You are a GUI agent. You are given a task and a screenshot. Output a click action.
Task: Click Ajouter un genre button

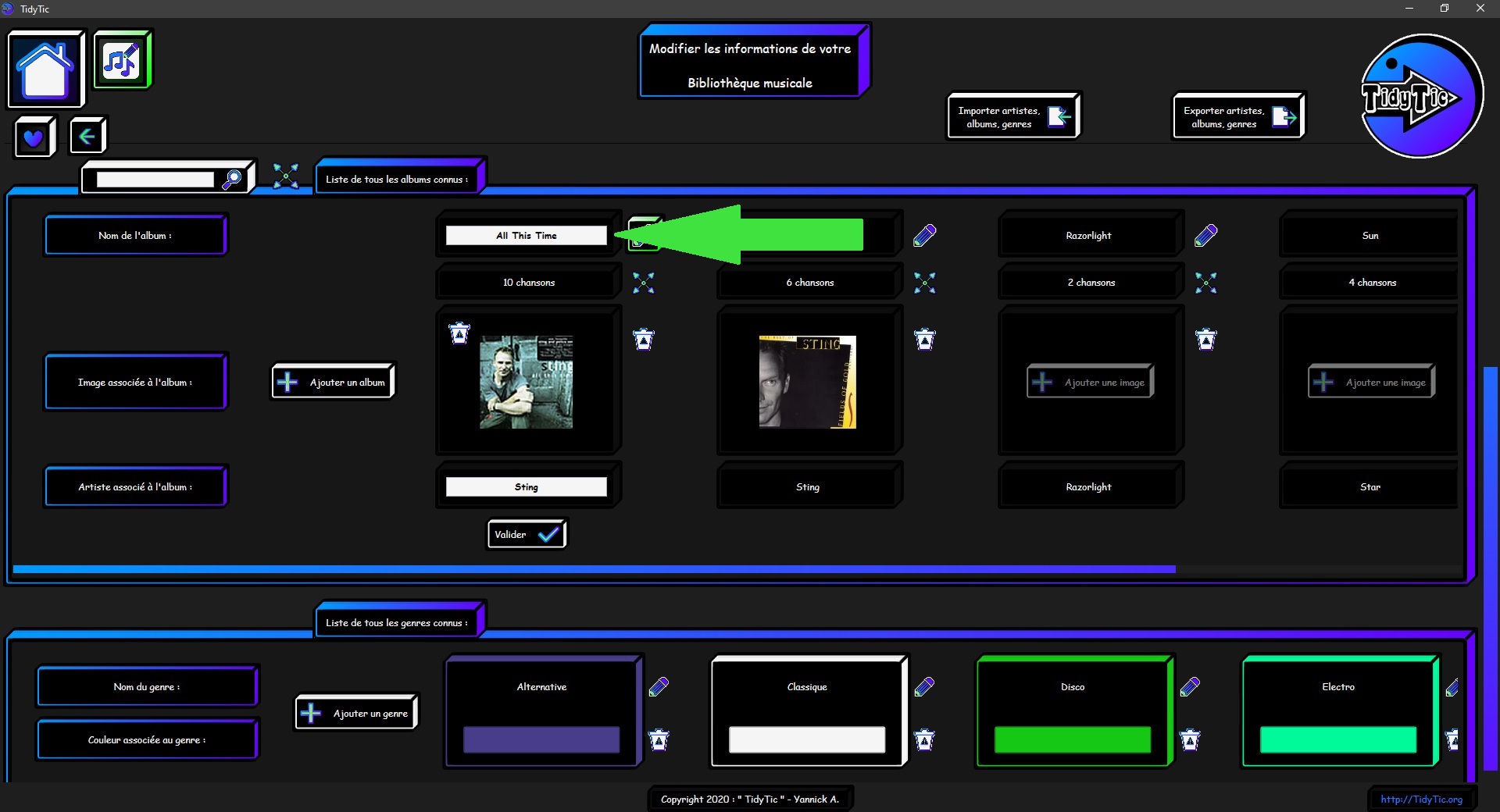tap(356, 713)
